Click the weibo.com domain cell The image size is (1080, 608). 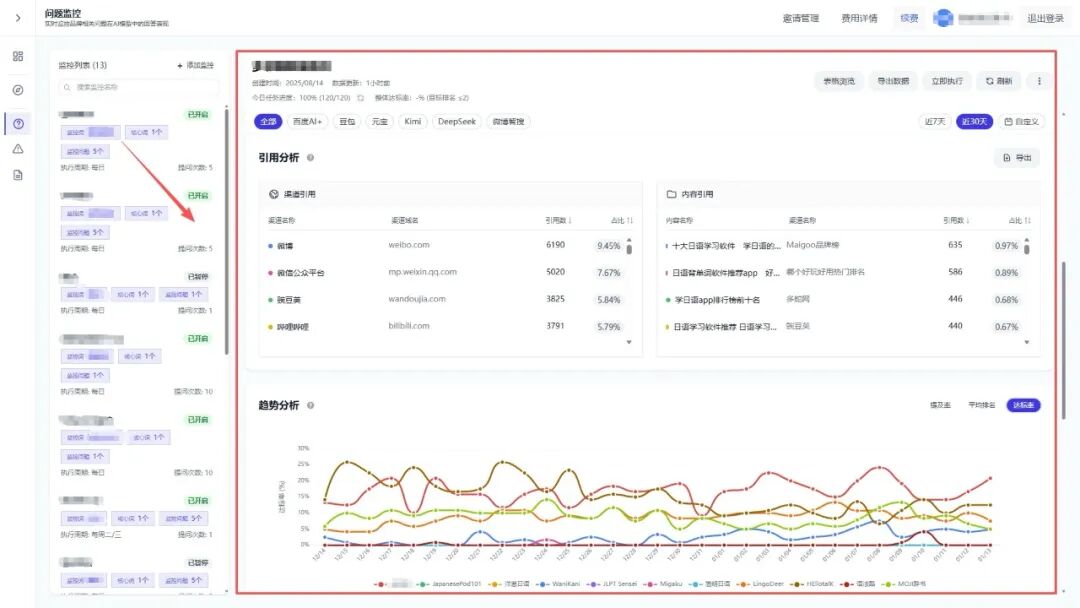point(408,245)
